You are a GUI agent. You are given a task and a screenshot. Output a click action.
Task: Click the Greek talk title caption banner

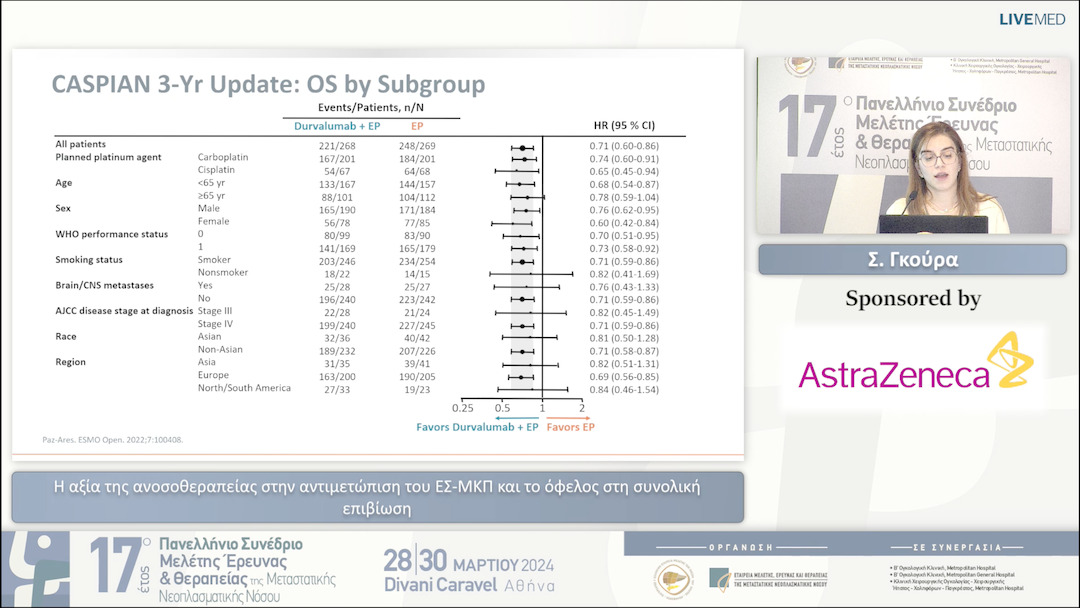[x=377, y=497]
